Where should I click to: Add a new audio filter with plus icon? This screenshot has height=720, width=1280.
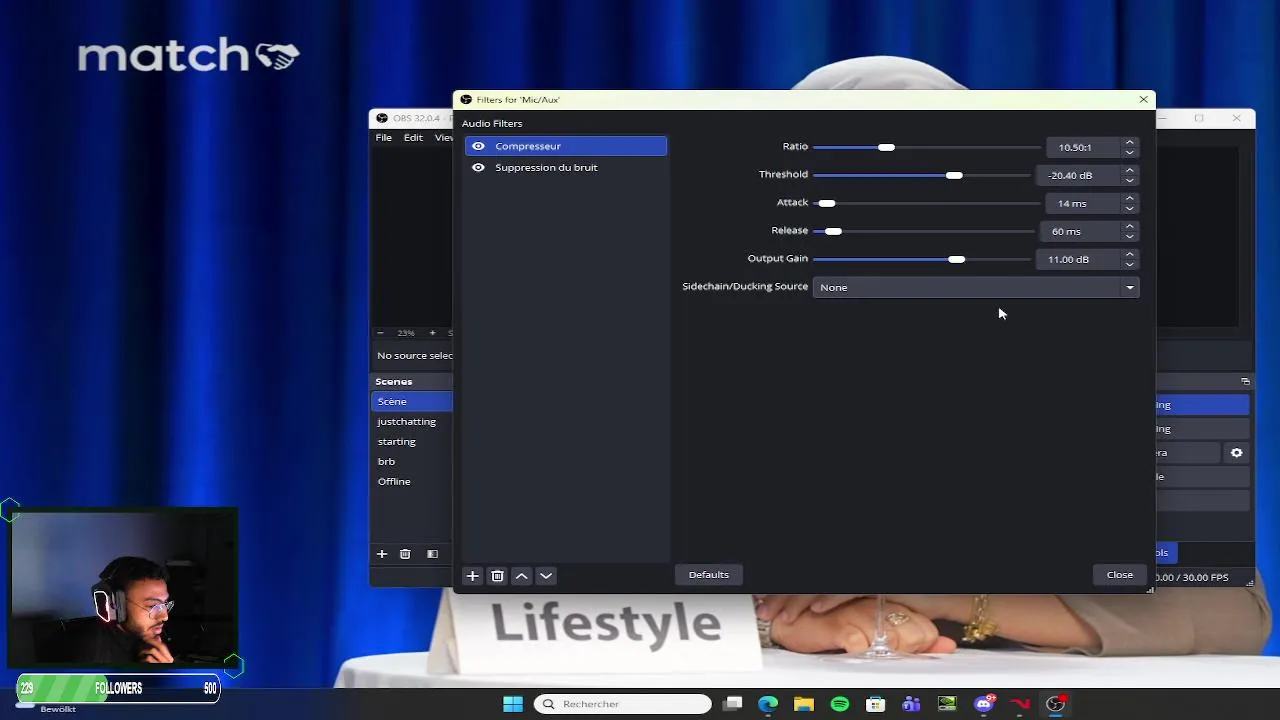pyautogui.click(x=473, y=576)
